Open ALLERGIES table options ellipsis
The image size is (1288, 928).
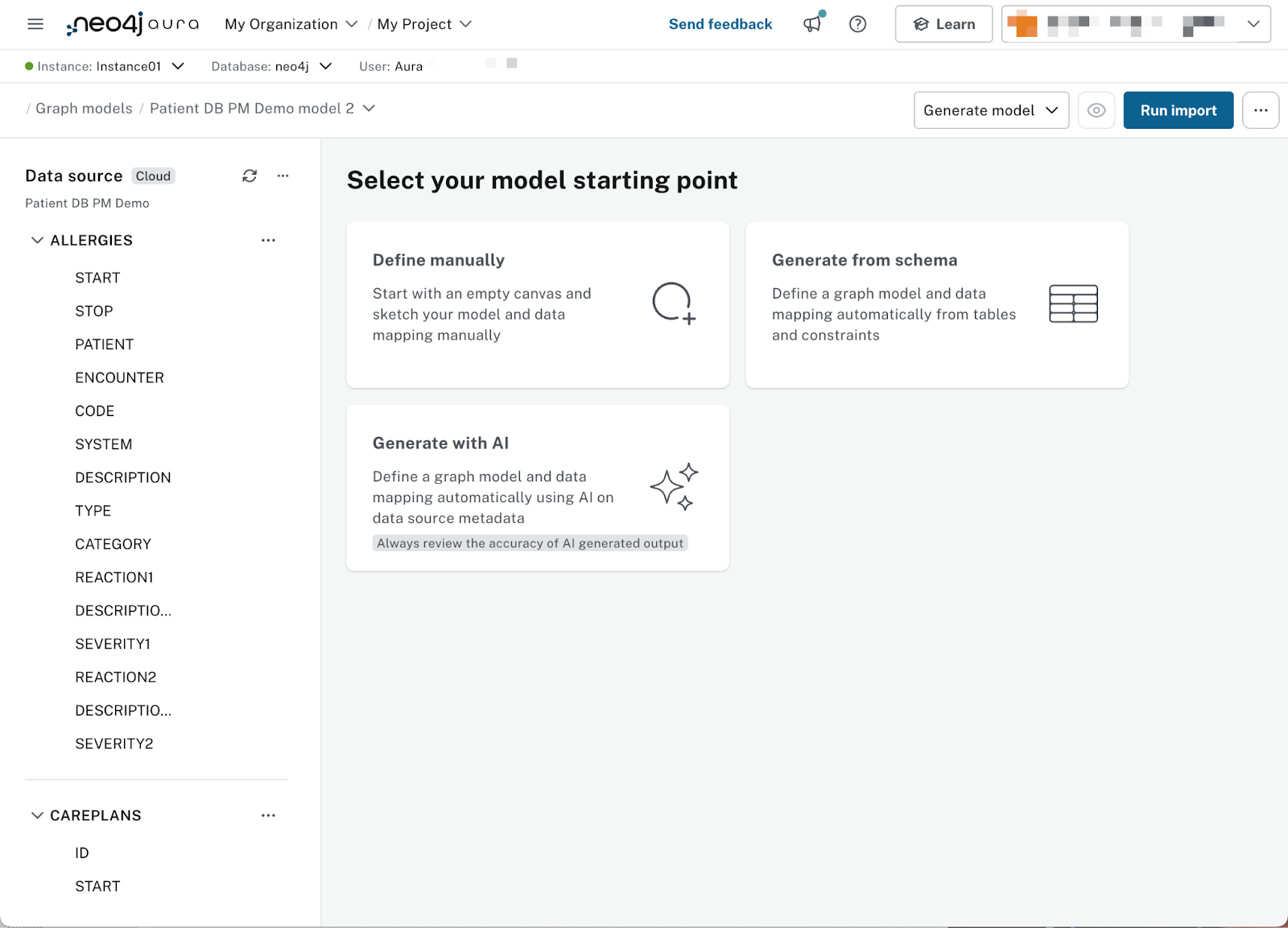pos(268,240)
